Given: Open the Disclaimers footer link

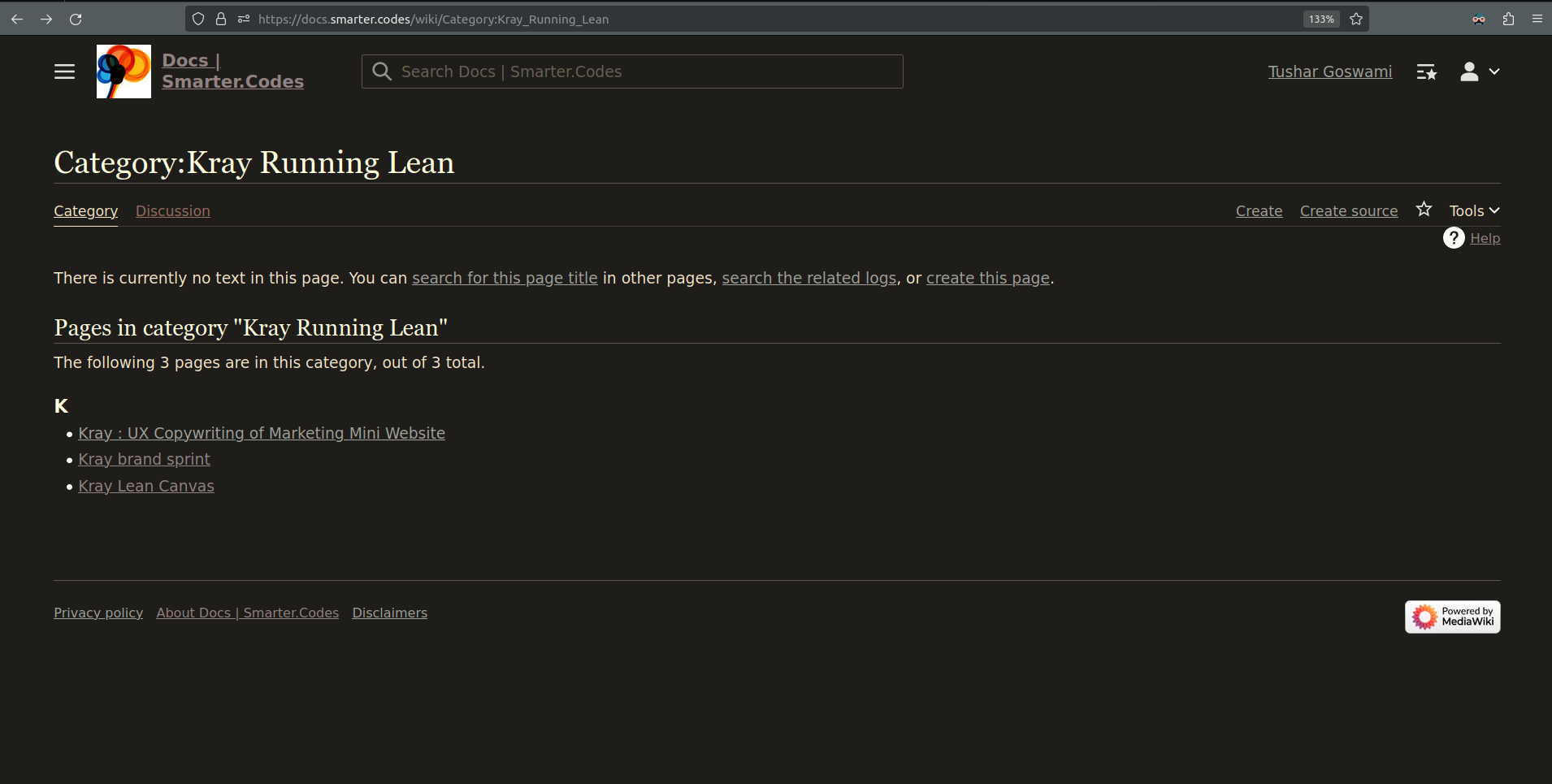Looking at the screenshot, I should [390, 613].
